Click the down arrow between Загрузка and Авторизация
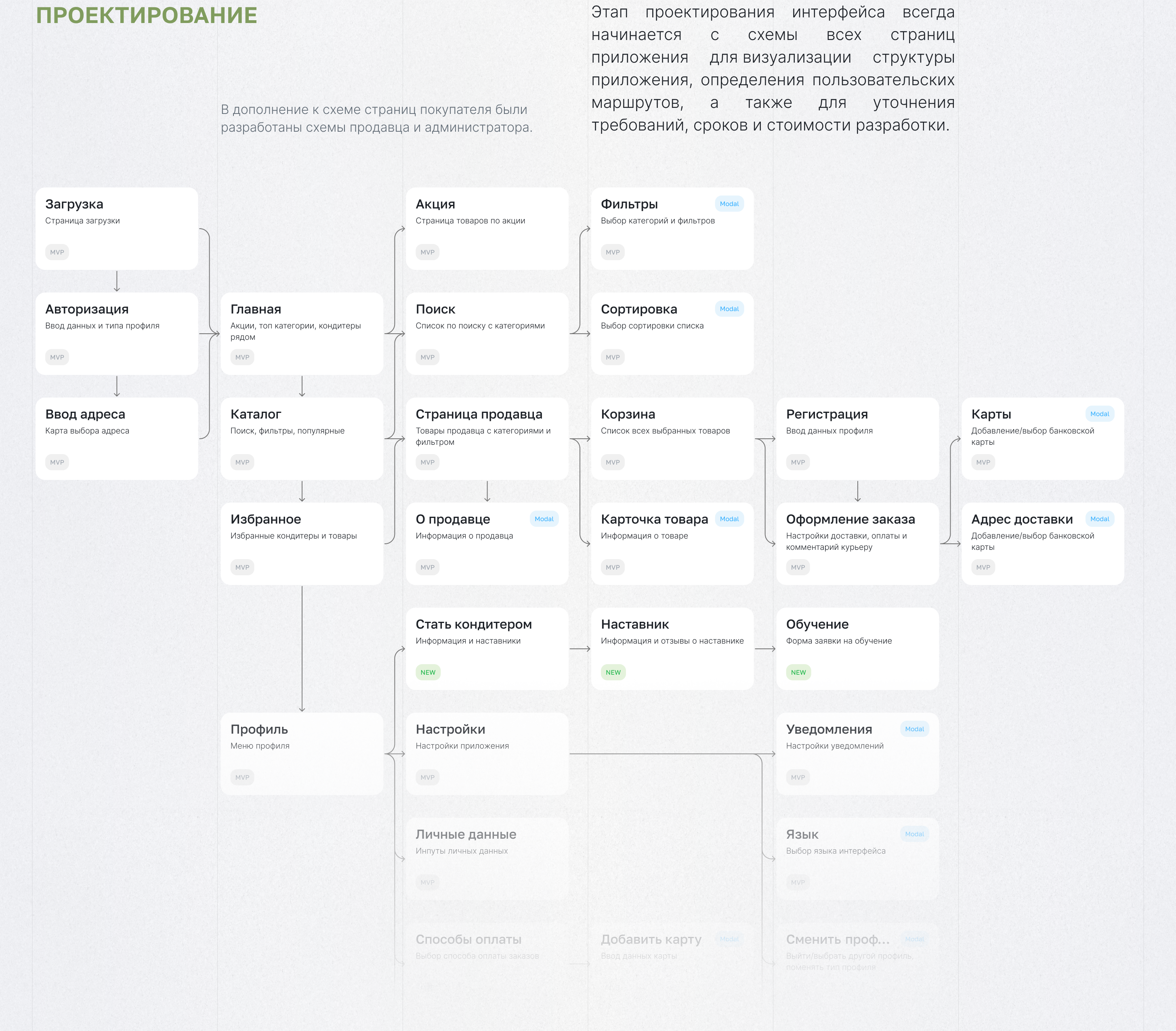 tap(117, 281)
